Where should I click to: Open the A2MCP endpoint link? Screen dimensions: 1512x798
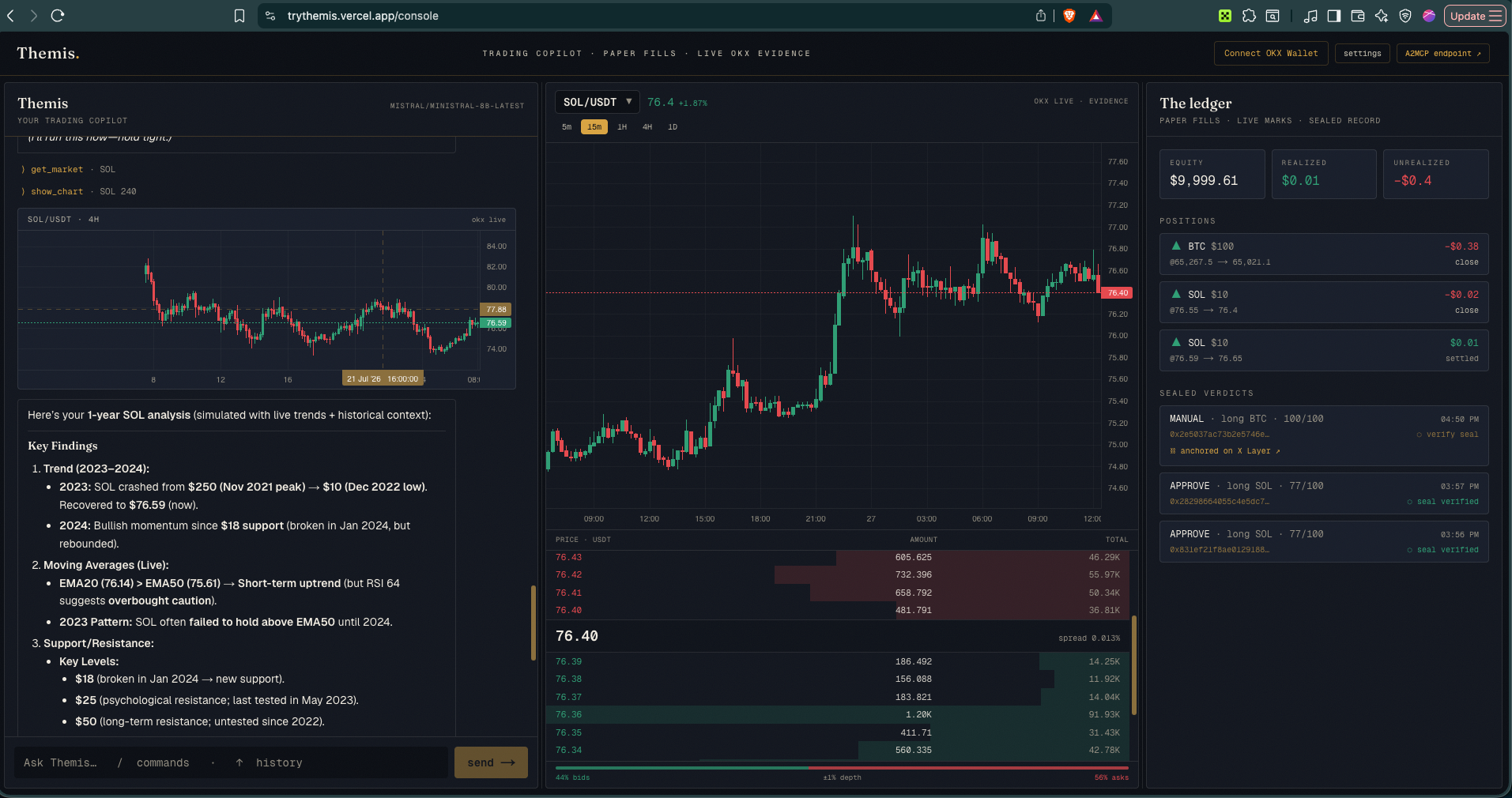point(1443,54)
